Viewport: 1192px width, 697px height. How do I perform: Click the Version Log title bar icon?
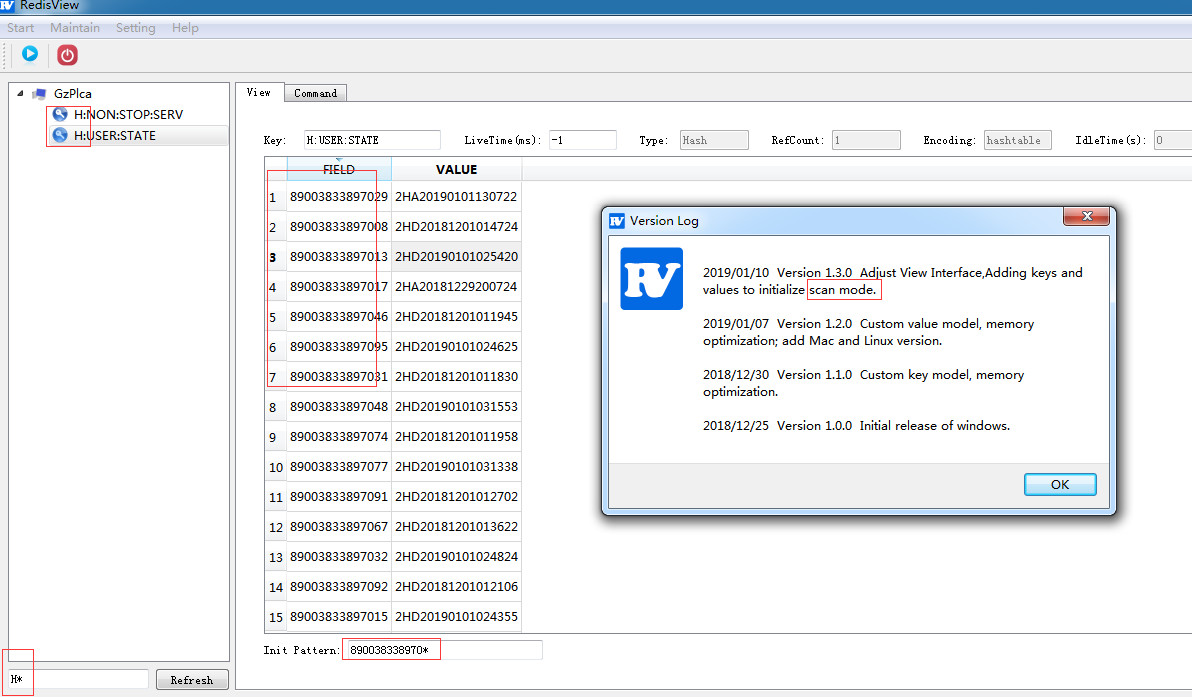pyautogui.click(x=617, y=221)
